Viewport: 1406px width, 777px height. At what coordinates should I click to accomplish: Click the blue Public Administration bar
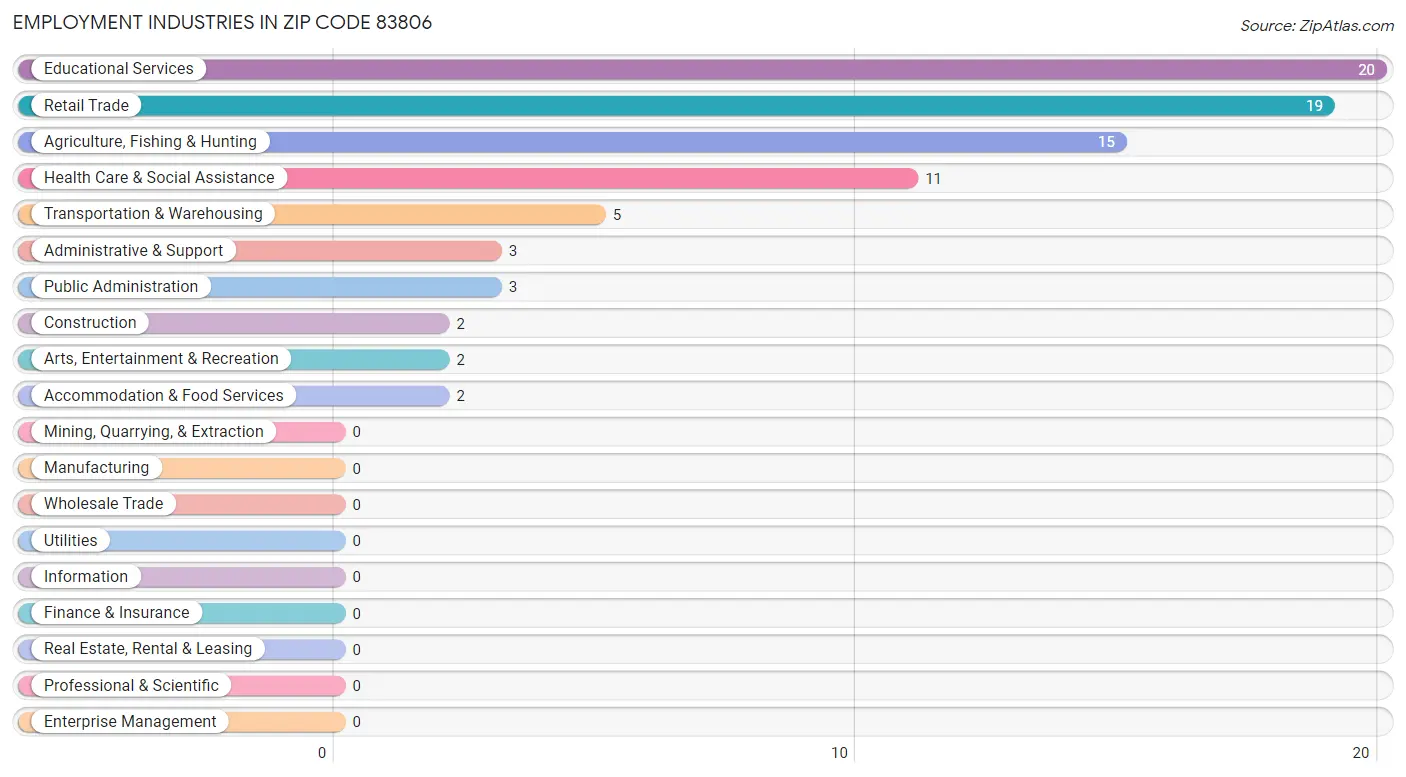(260, 286)
